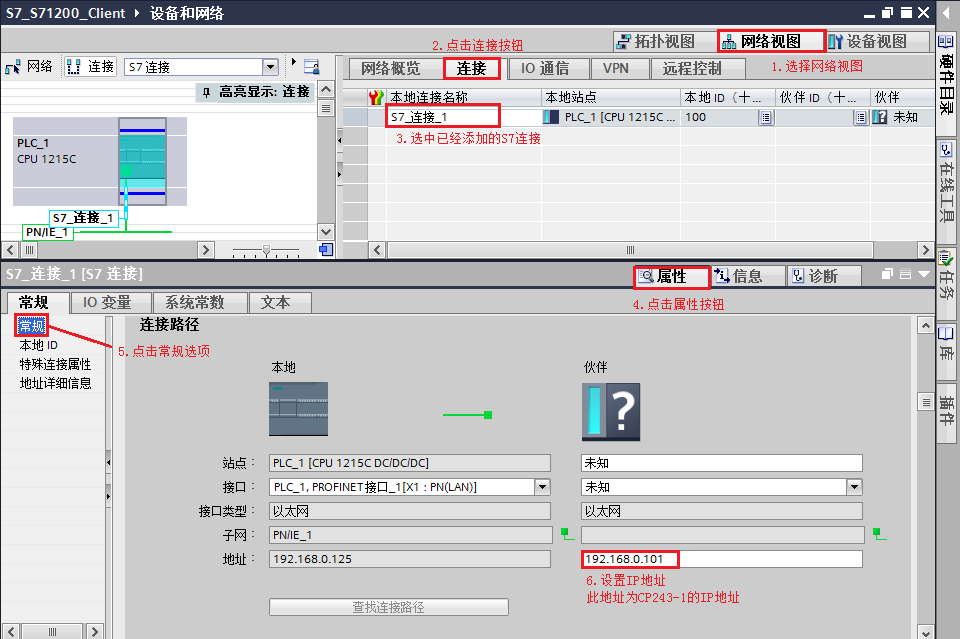This screenshot has width=960, height=639.
Task: Toggle the 连接 connection mode button
Action: tap(91, 66)
